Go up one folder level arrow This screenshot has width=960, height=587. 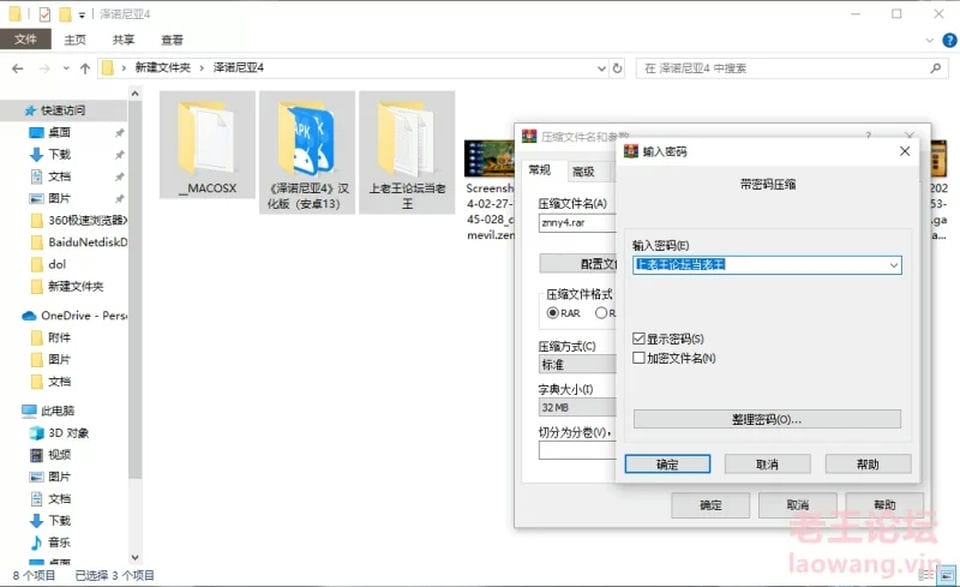tap(85, 69)
